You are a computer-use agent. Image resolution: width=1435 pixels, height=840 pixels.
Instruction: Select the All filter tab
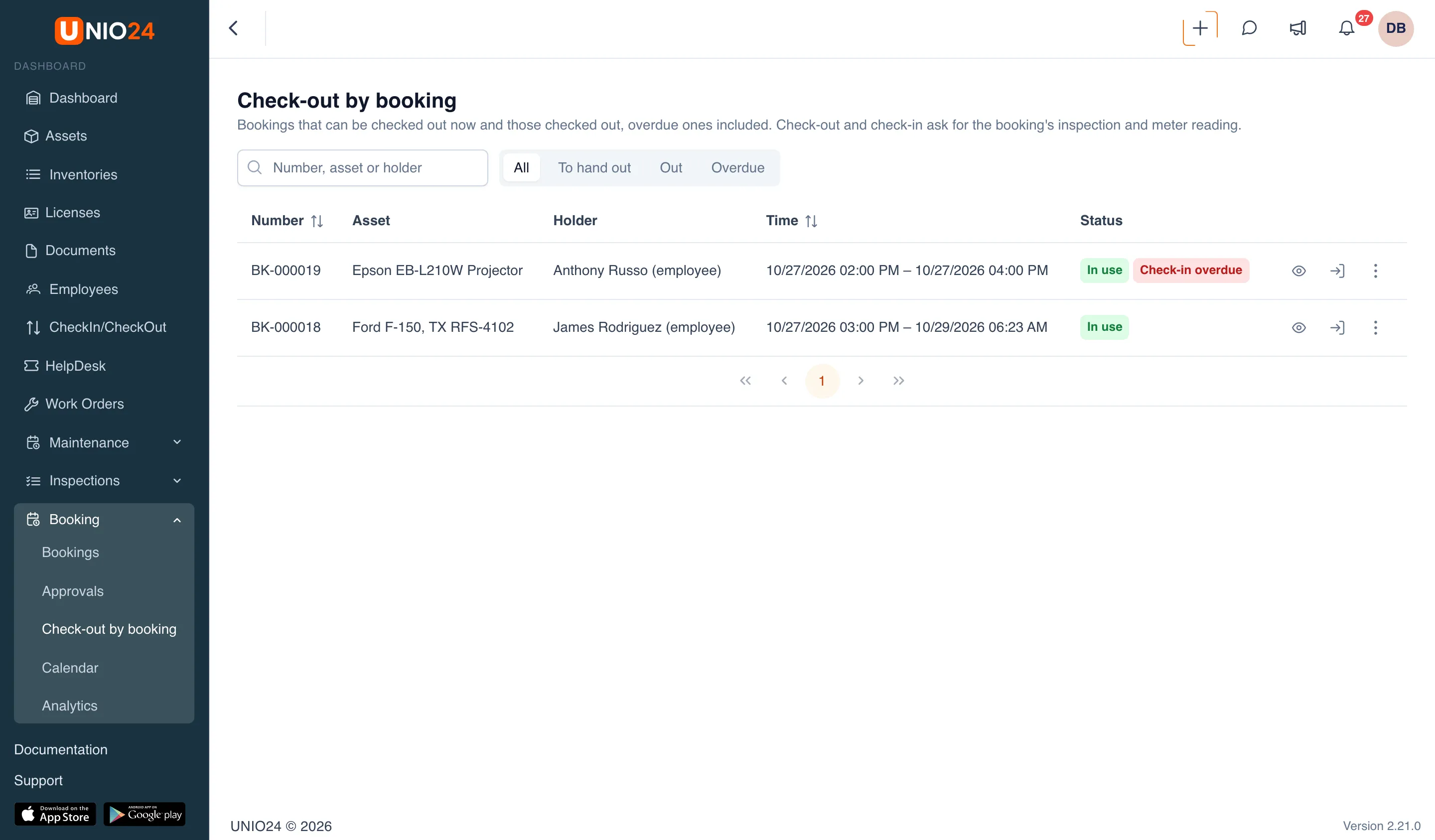click(521, 168)
